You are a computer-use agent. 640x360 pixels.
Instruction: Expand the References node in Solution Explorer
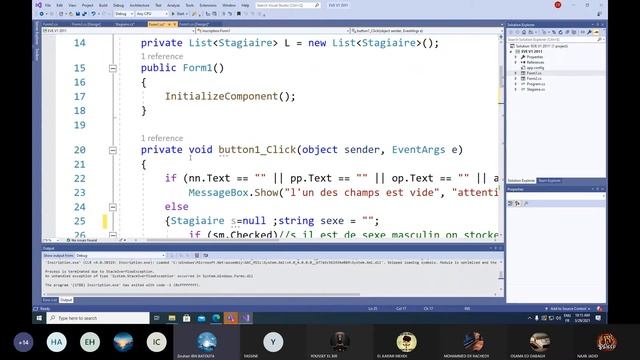pos(516,62)
